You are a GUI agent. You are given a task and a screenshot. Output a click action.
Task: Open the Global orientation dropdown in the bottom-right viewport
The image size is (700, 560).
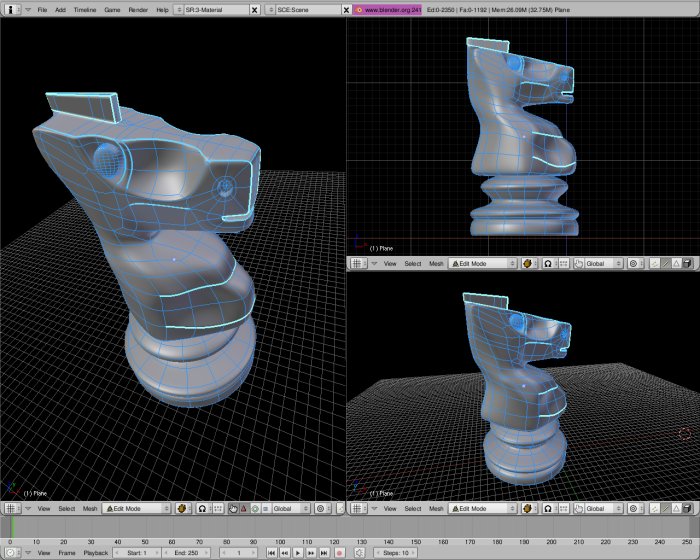tap(603, 508)
